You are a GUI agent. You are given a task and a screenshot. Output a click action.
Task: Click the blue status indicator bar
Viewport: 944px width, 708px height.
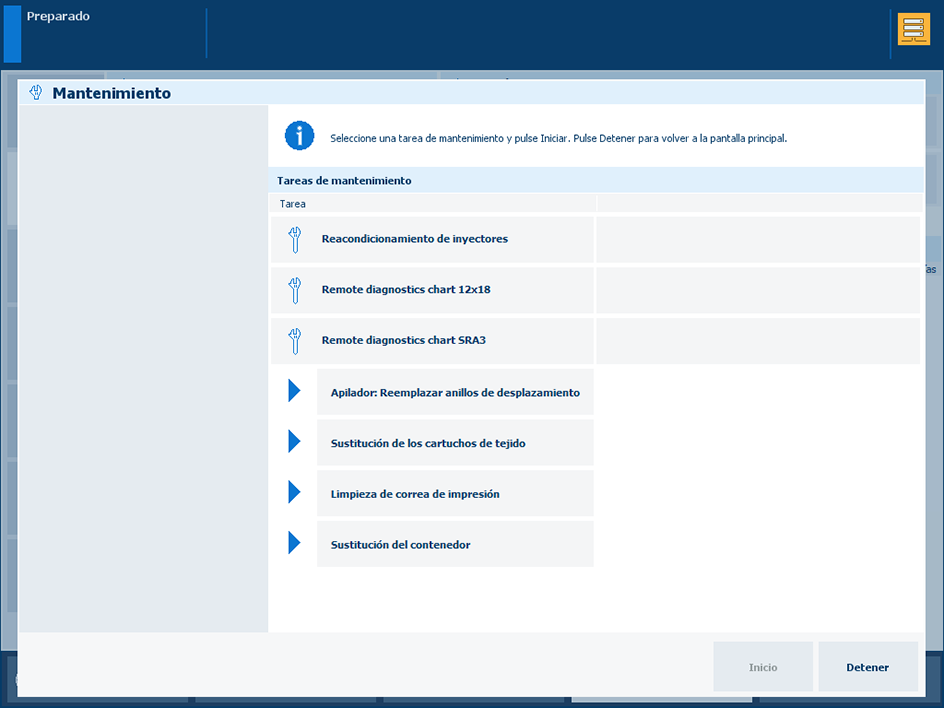click(x=12, y=34)
